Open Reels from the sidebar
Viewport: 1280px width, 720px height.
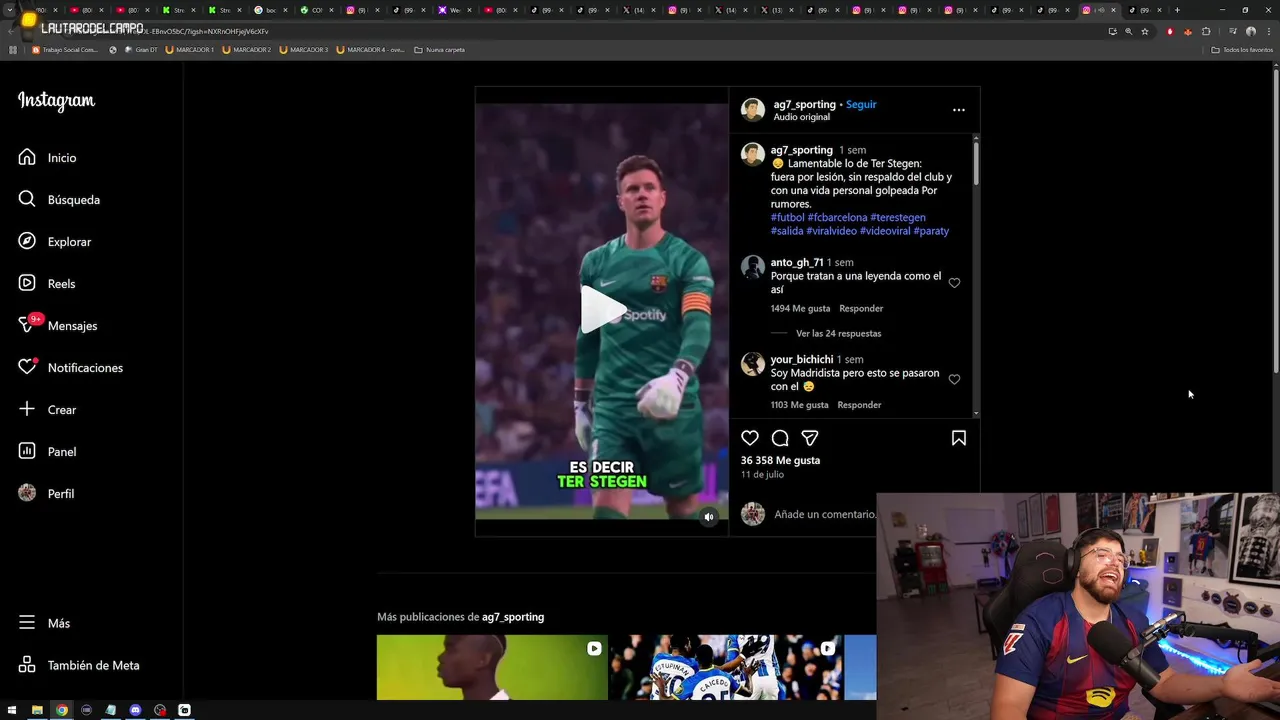[x=47, y=284]
